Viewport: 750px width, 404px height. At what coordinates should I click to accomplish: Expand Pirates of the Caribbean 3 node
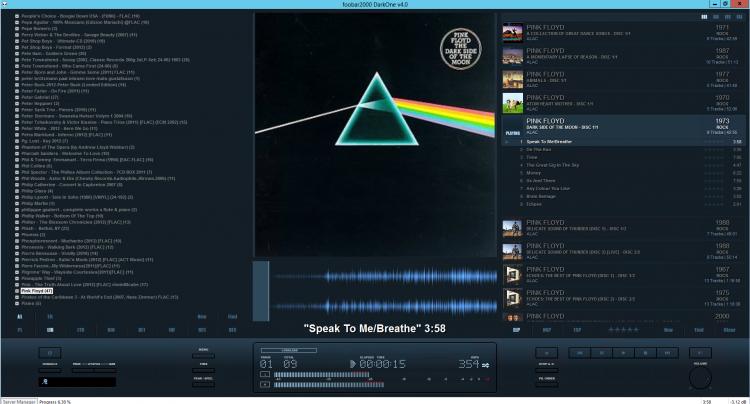click(17, 297)
